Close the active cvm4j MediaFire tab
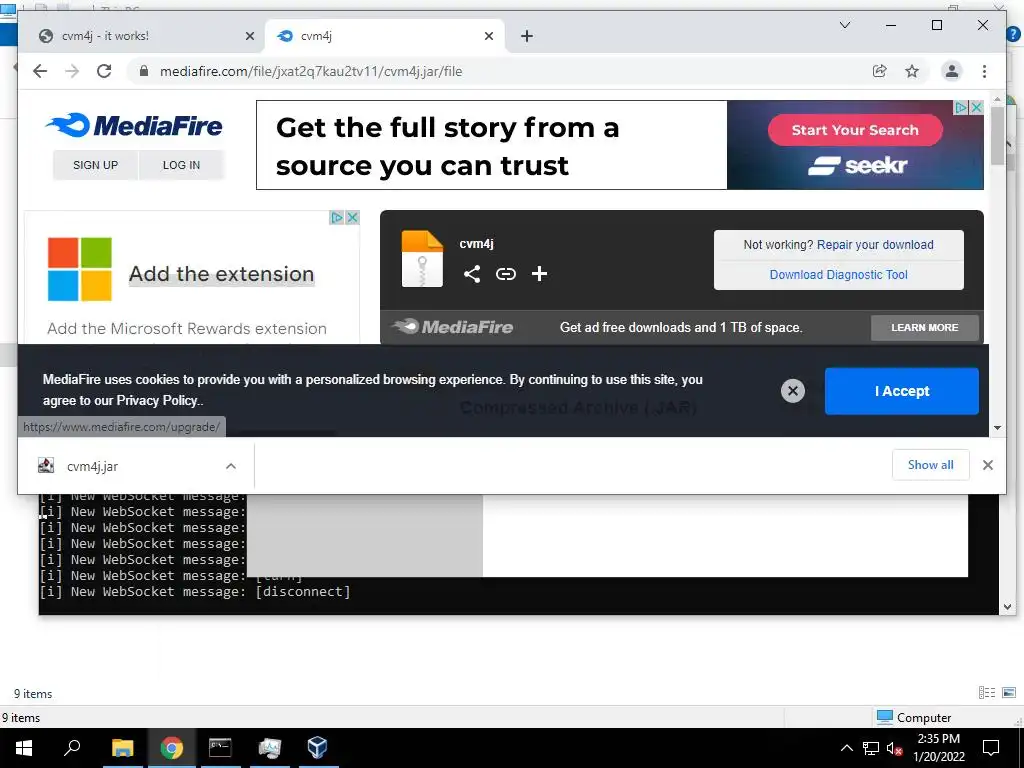 tap(488, 36)
